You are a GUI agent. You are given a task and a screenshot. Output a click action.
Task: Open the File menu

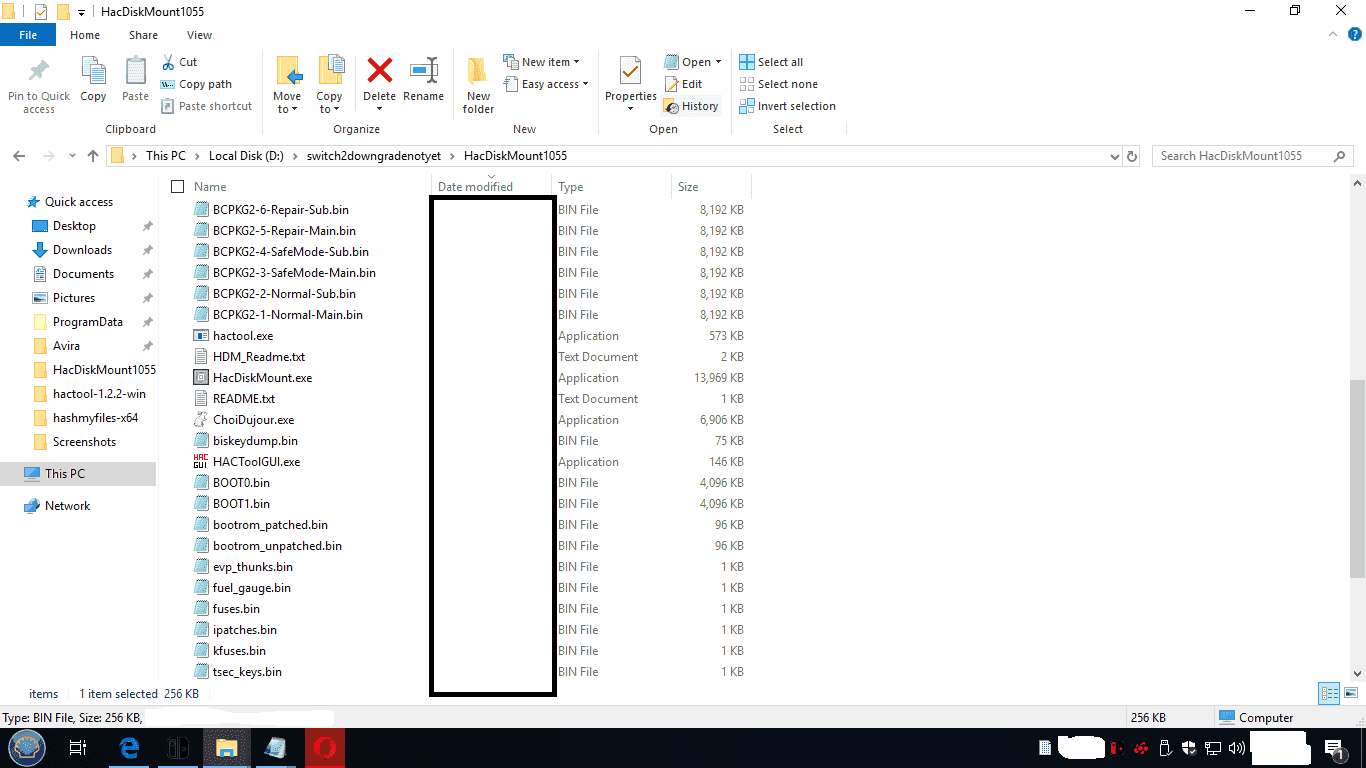[x=28, y=35]
